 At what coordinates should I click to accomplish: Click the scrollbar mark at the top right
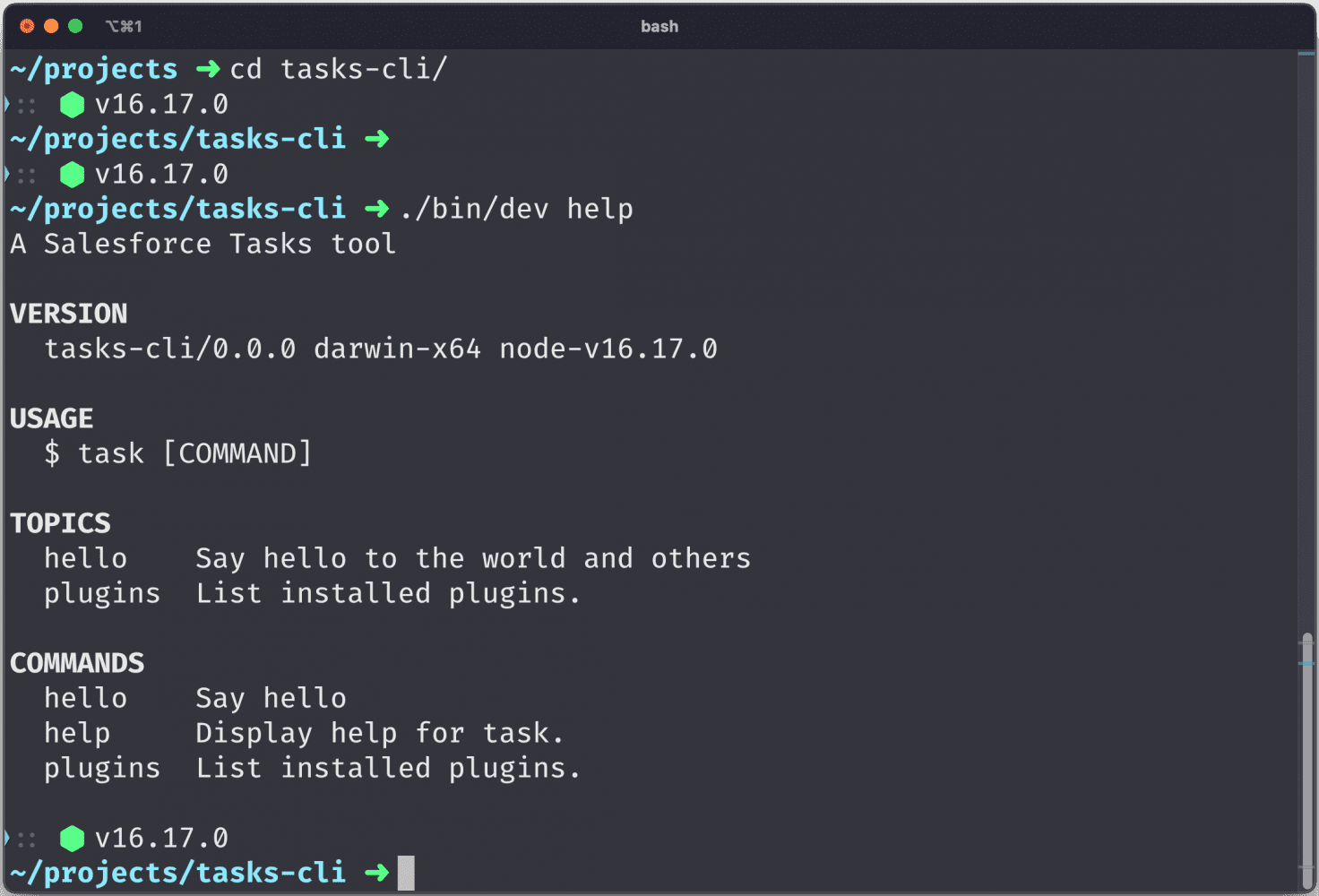pos(1306,55)
